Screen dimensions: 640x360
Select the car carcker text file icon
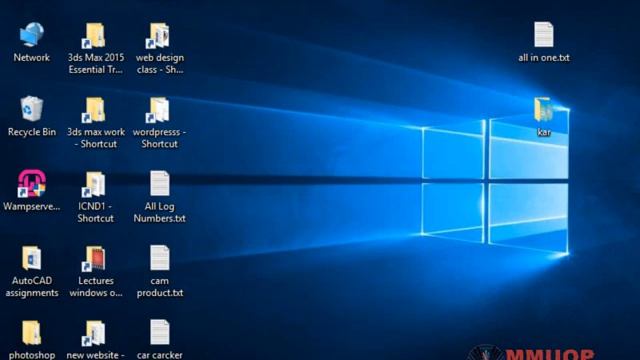click(x=160, y=332)
